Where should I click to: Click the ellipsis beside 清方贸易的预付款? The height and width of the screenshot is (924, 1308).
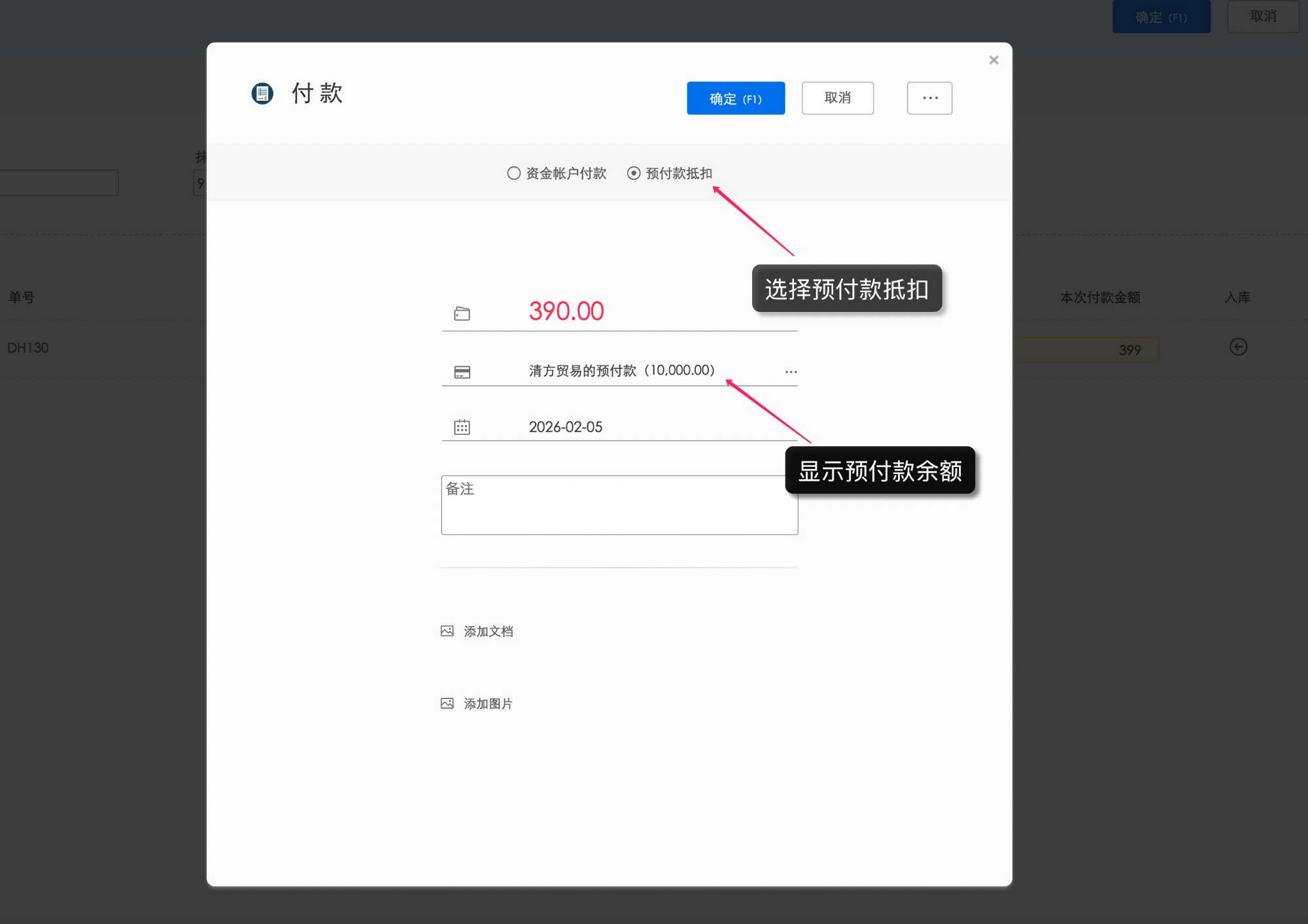point(791,371)
